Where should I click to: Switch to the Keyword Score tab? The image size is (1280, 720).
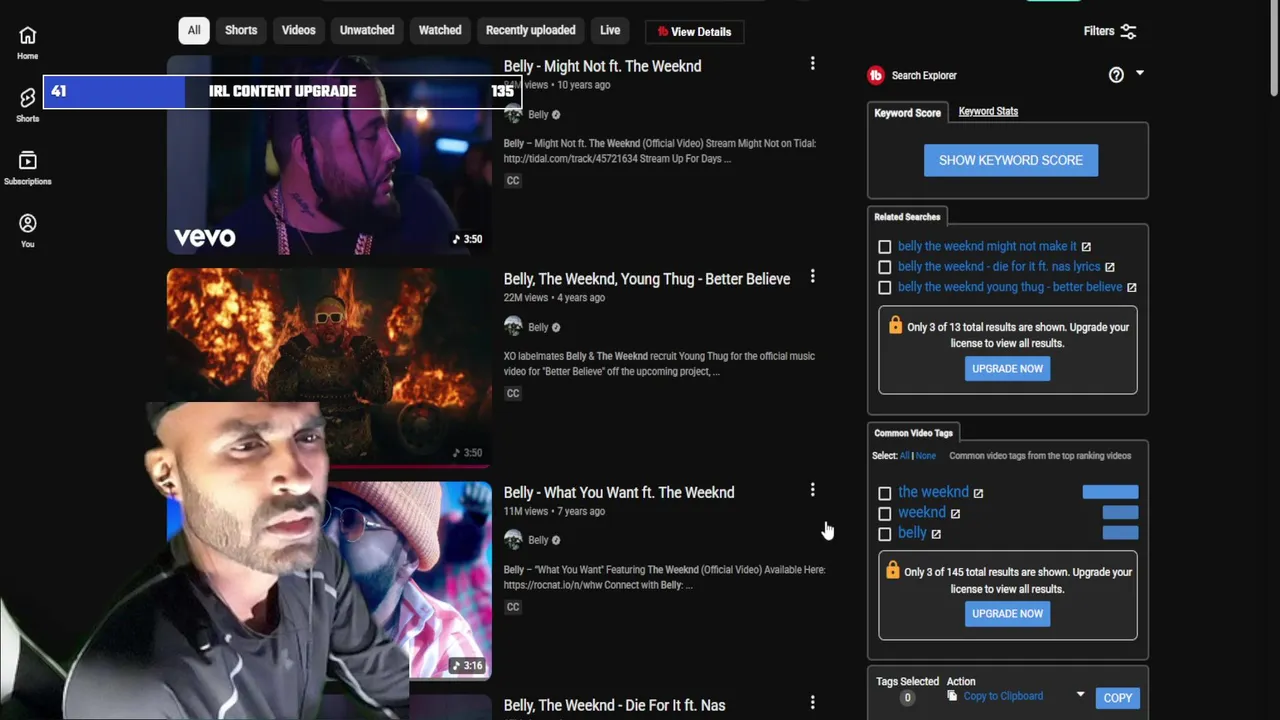click(x=907, y=112)
